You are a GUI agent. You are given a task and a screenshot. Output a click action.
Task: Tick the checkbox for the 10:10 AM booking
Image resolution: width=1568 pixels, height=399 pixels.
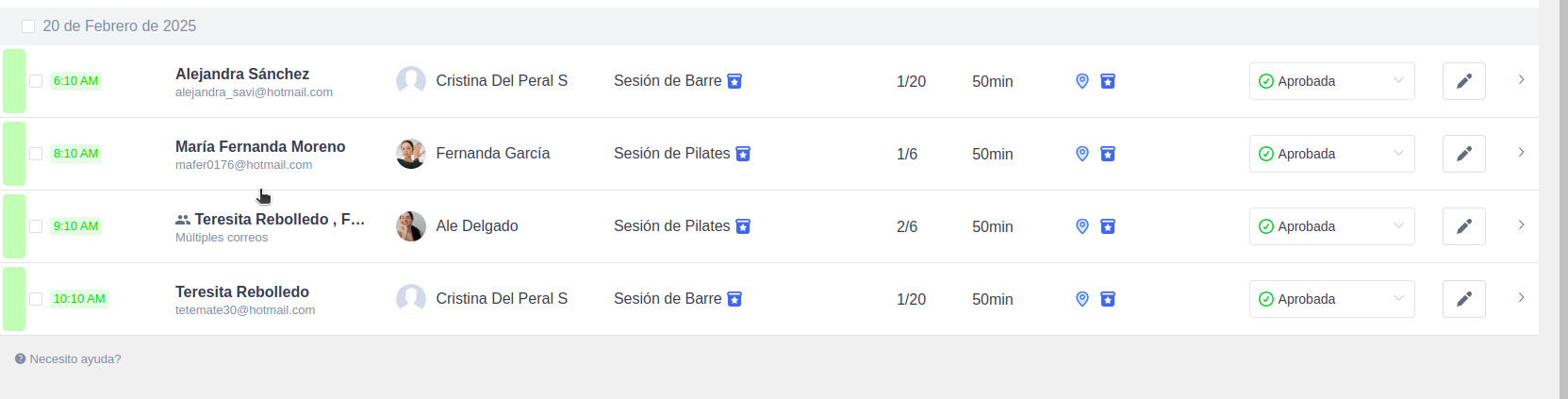[36, 299]
